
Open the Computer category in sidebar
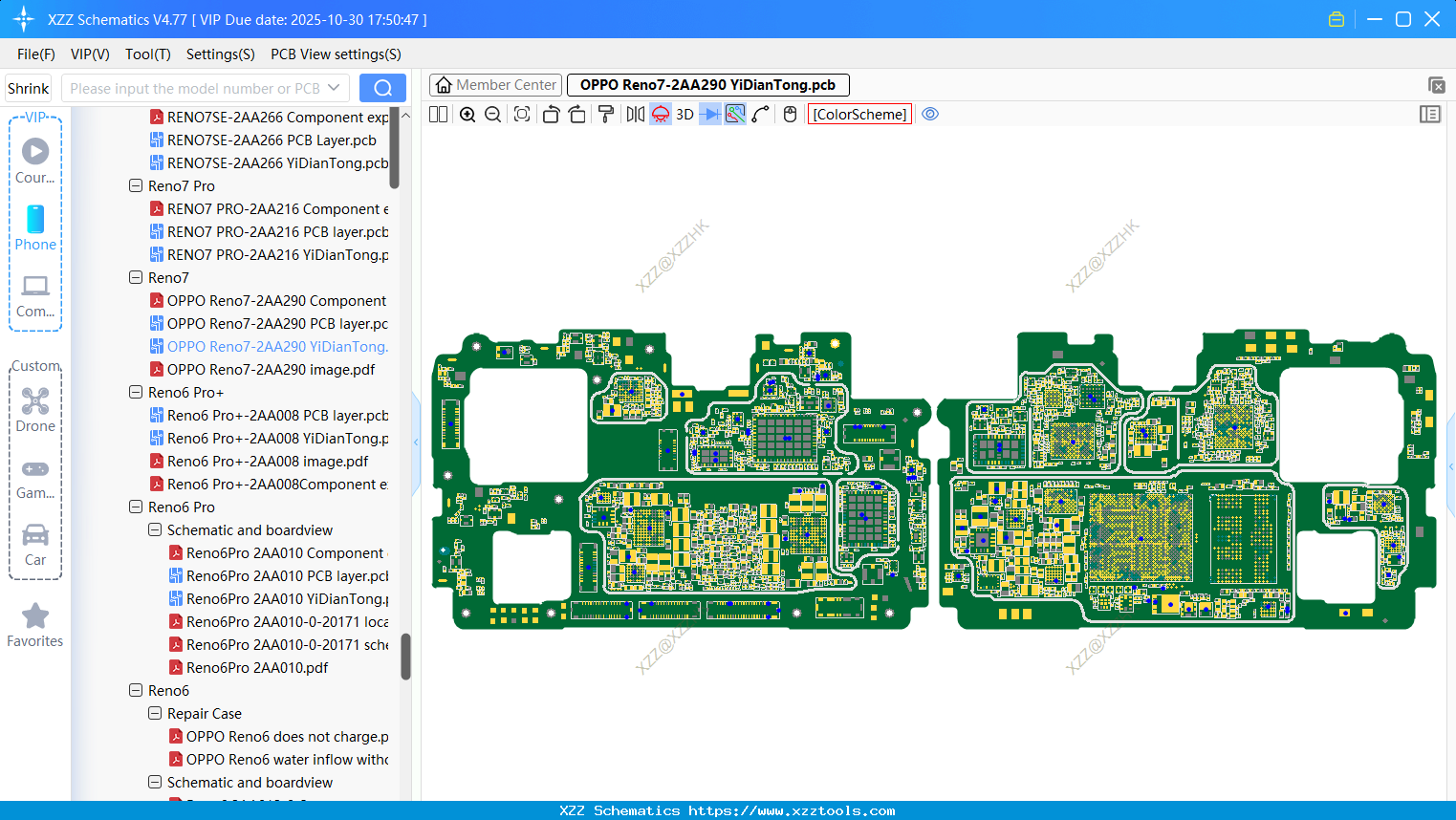coord(35,295)
